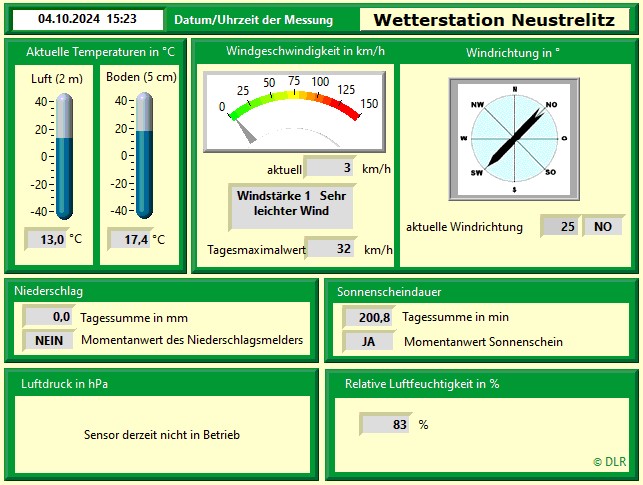Select the air temperature value 13,0
The image size is (643, 485).
(x=46, y=239)
